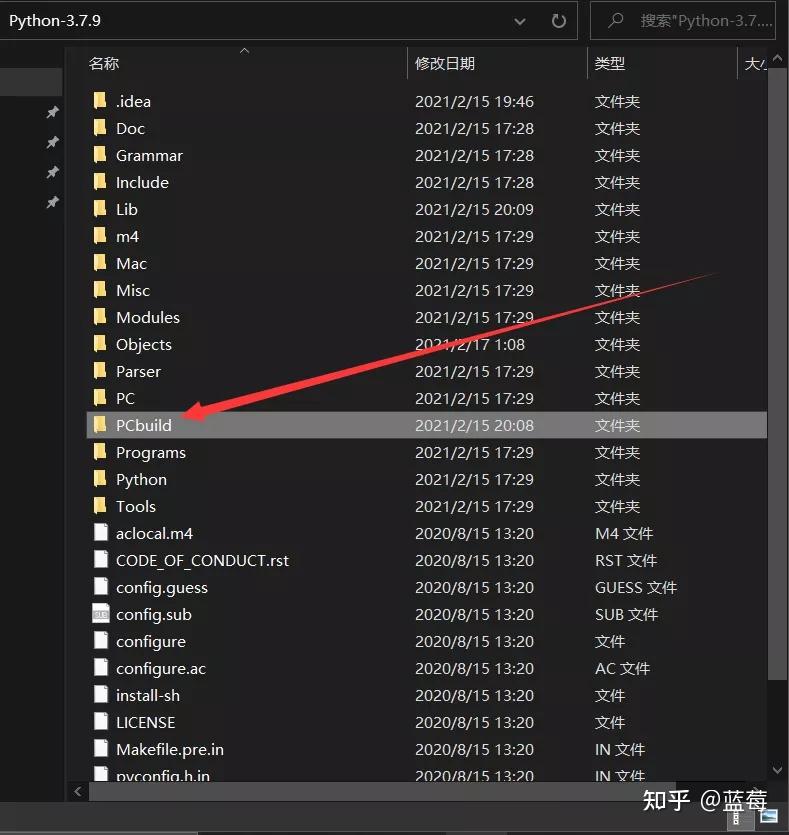
Task: Click the SUB 文件 type cell
Action: coord(626,614)
